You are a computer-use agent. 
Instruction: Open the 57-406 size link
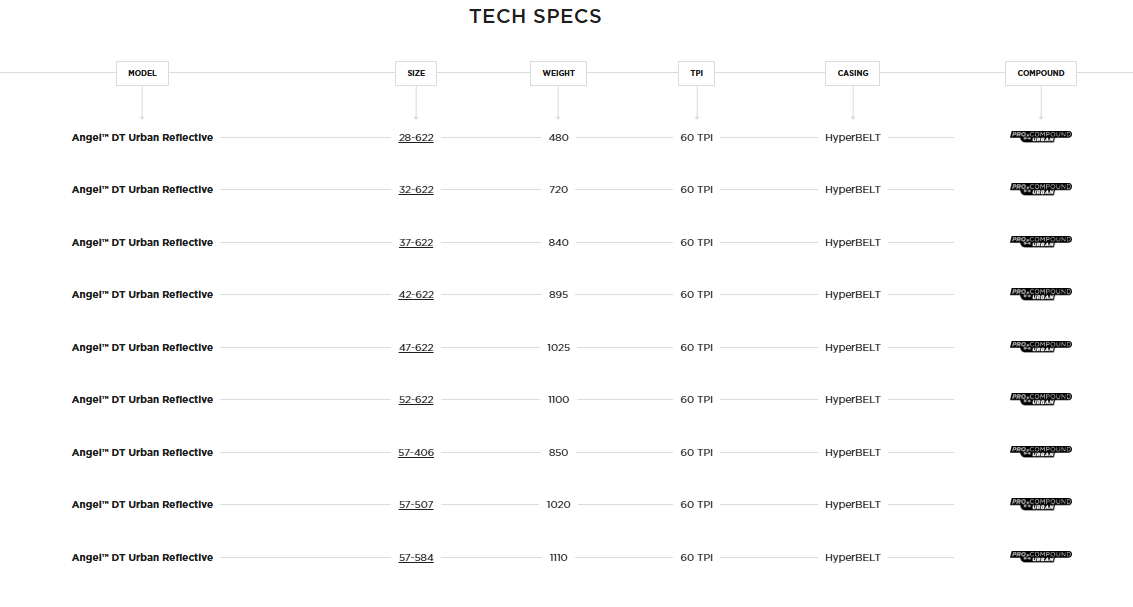click(416, 453)
